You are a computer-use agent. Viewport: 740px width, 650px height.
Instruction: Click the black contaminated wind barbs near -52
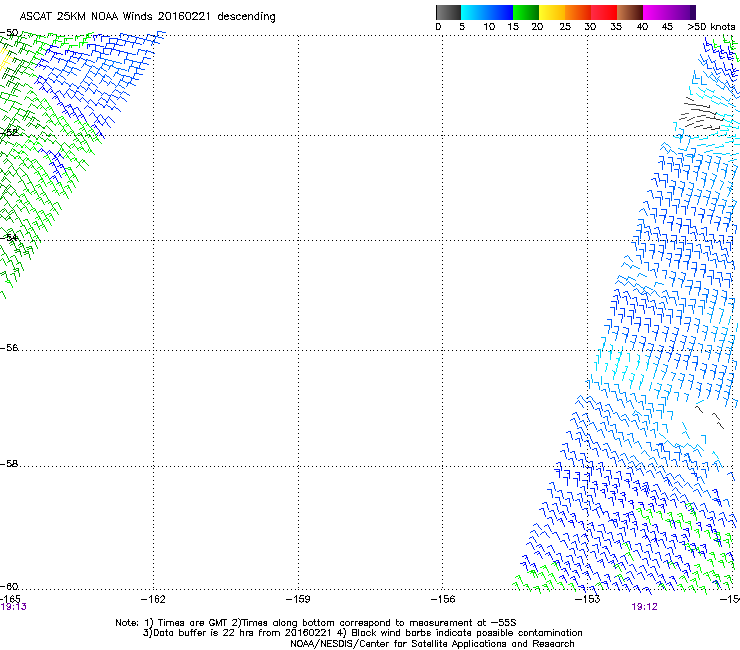pos(701,113)
